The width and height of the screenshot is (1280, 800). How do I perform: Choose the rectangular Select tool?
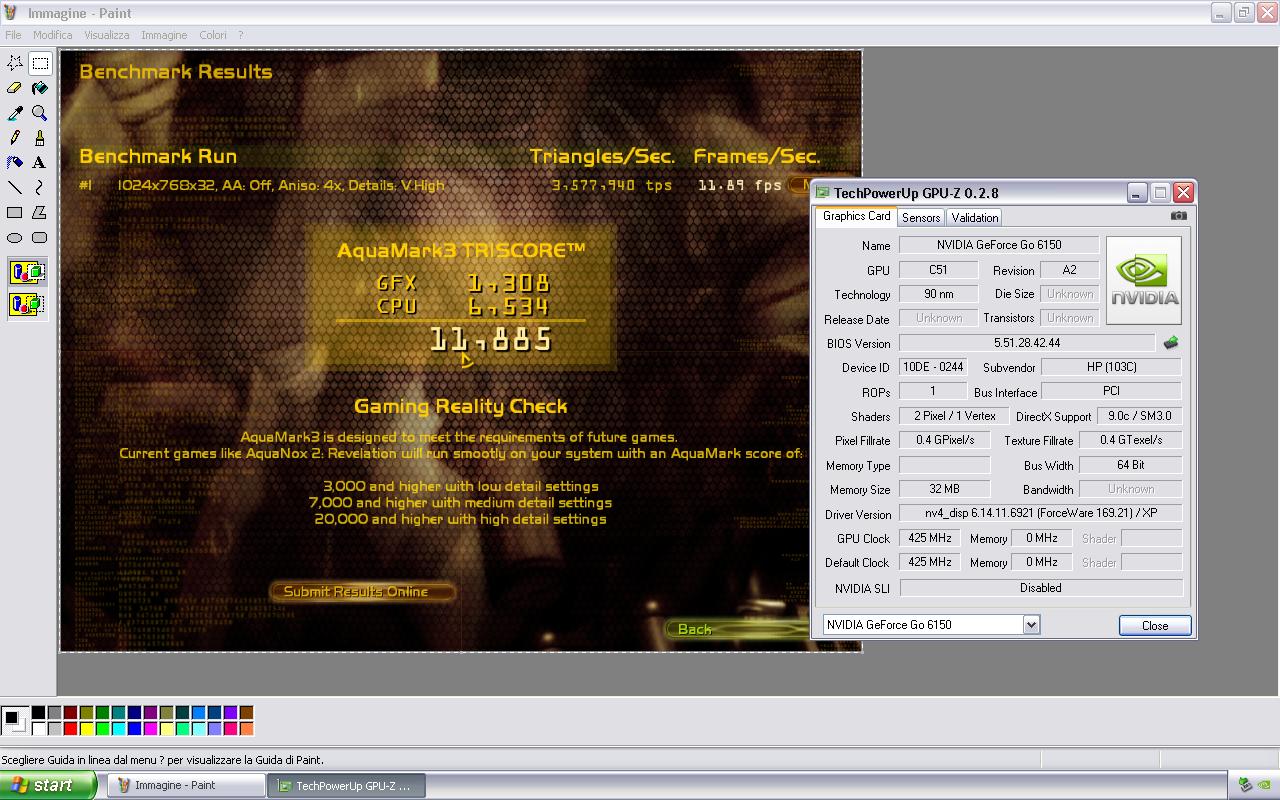tap(40, 63)
